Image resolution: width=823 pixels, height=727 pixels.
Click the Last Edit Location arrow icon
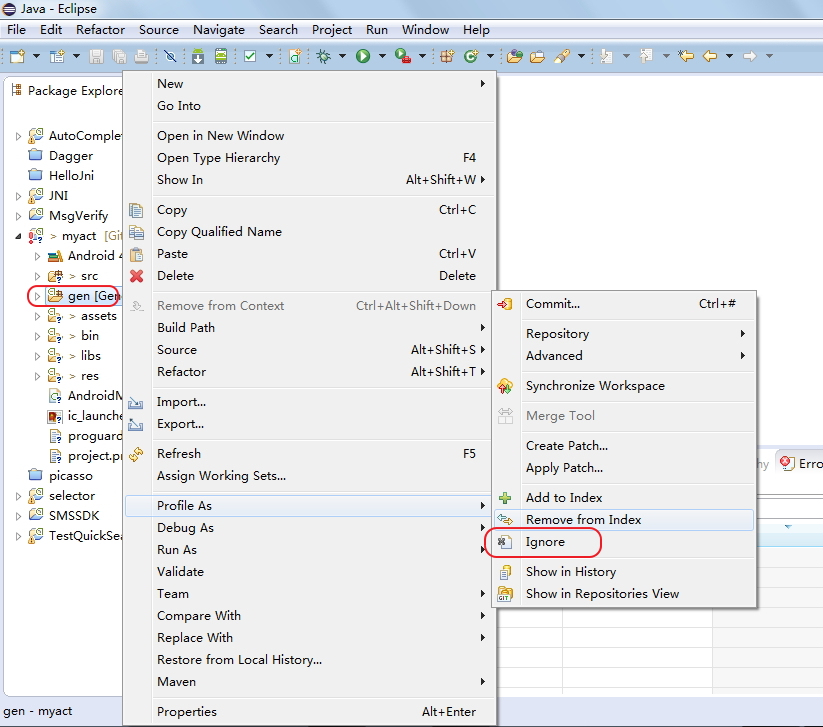(685, 56)
